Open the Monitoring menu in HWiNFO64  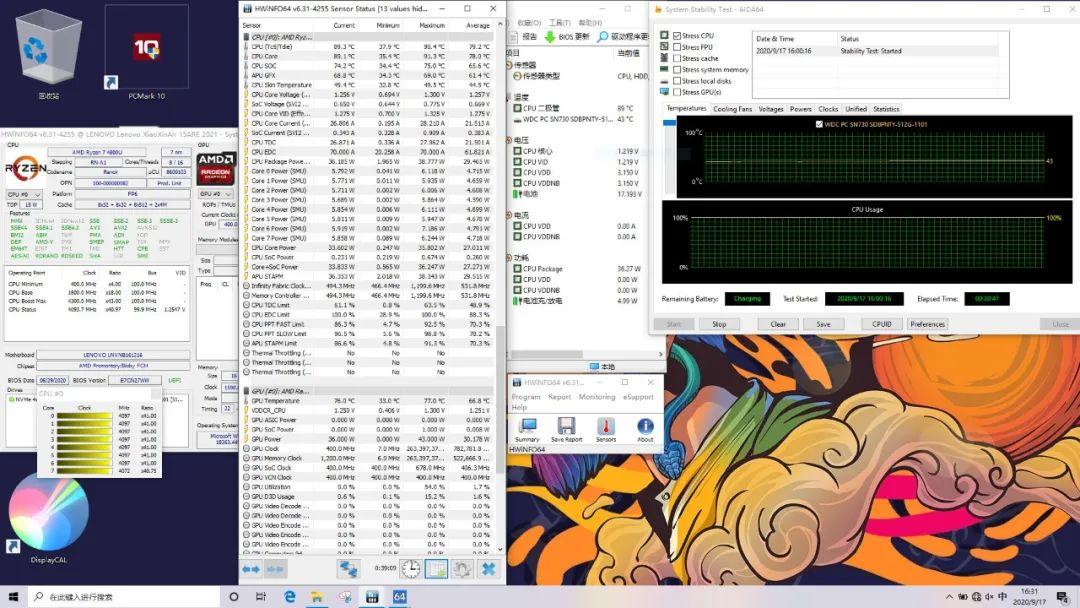pos(597,397)
